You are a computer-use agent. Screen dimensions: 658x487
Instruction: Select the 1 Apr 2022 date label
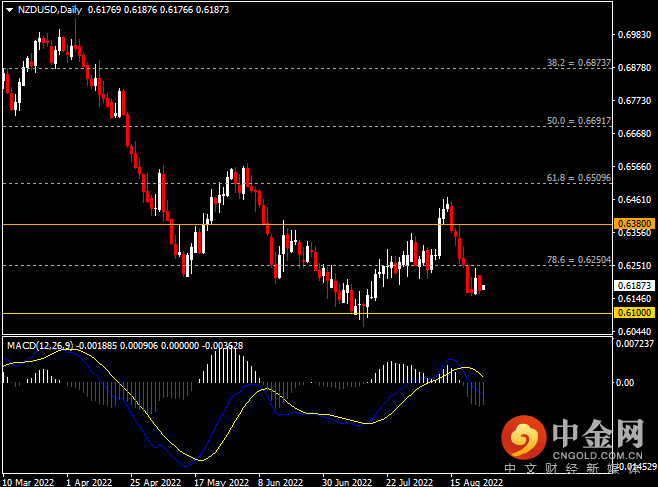pyautogui.click(x=89, y=482)
